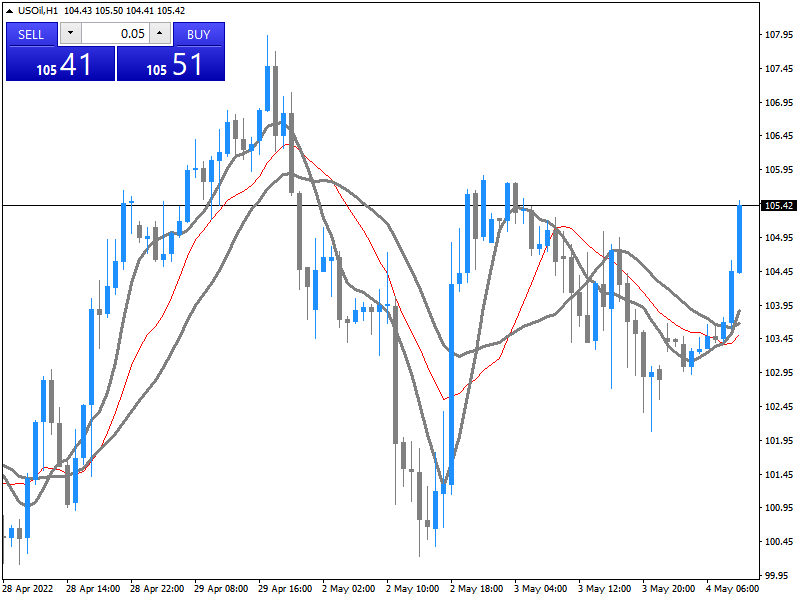Click the 4 May 06:00 time label
This screenshot has height=600, width=800.
732,589
